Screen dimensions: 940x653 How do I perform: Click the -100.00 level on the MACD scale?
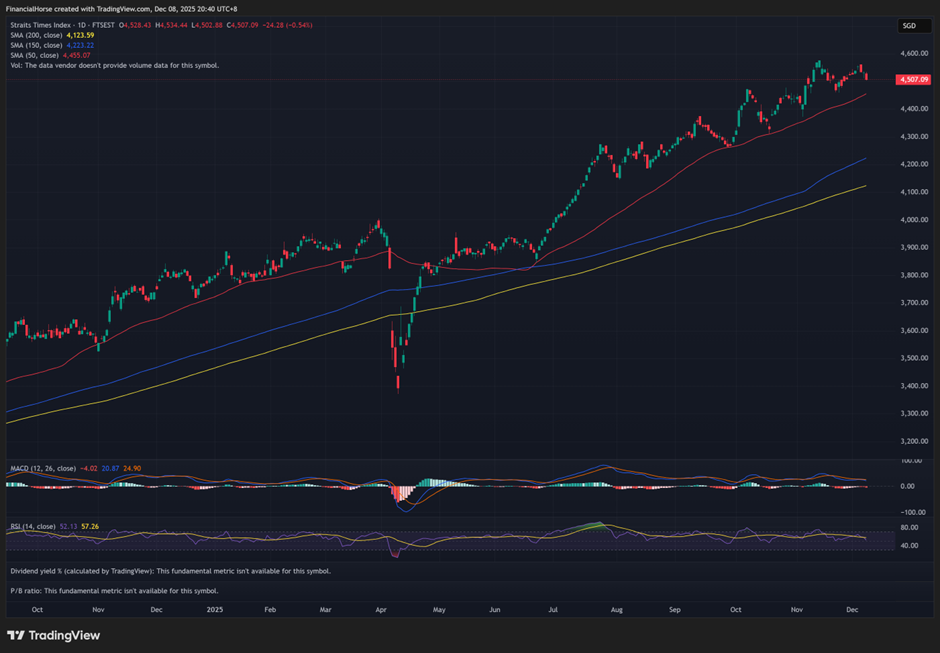point(911,510)
